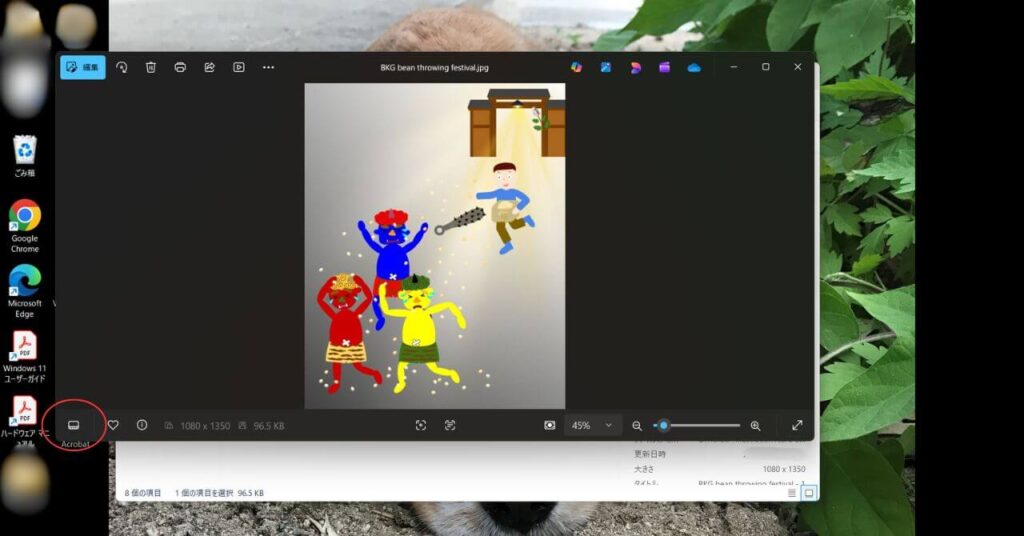This screenshot has width=1024, height=536.
Task: Open Clipchamp from the purple title bar icon
Action: click(x=664, y=67)
